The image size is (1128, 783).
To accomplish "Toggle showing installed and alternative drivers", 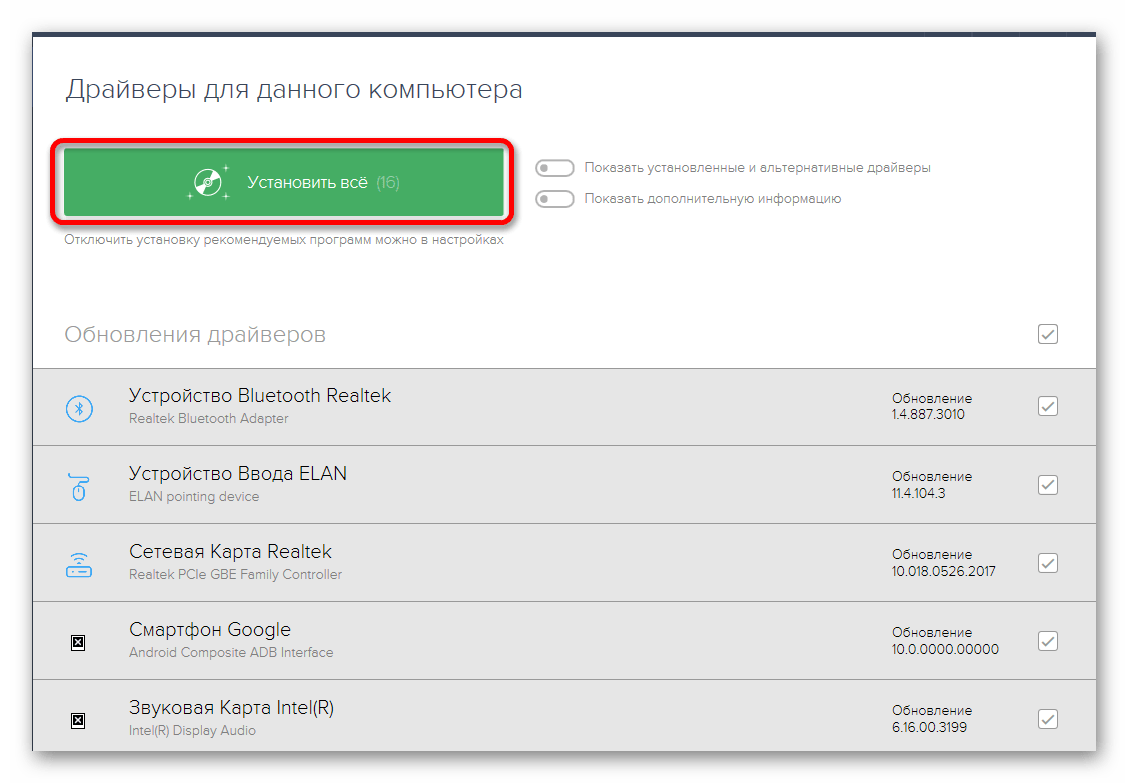I will pyautogui.click(x=555, y=168).
